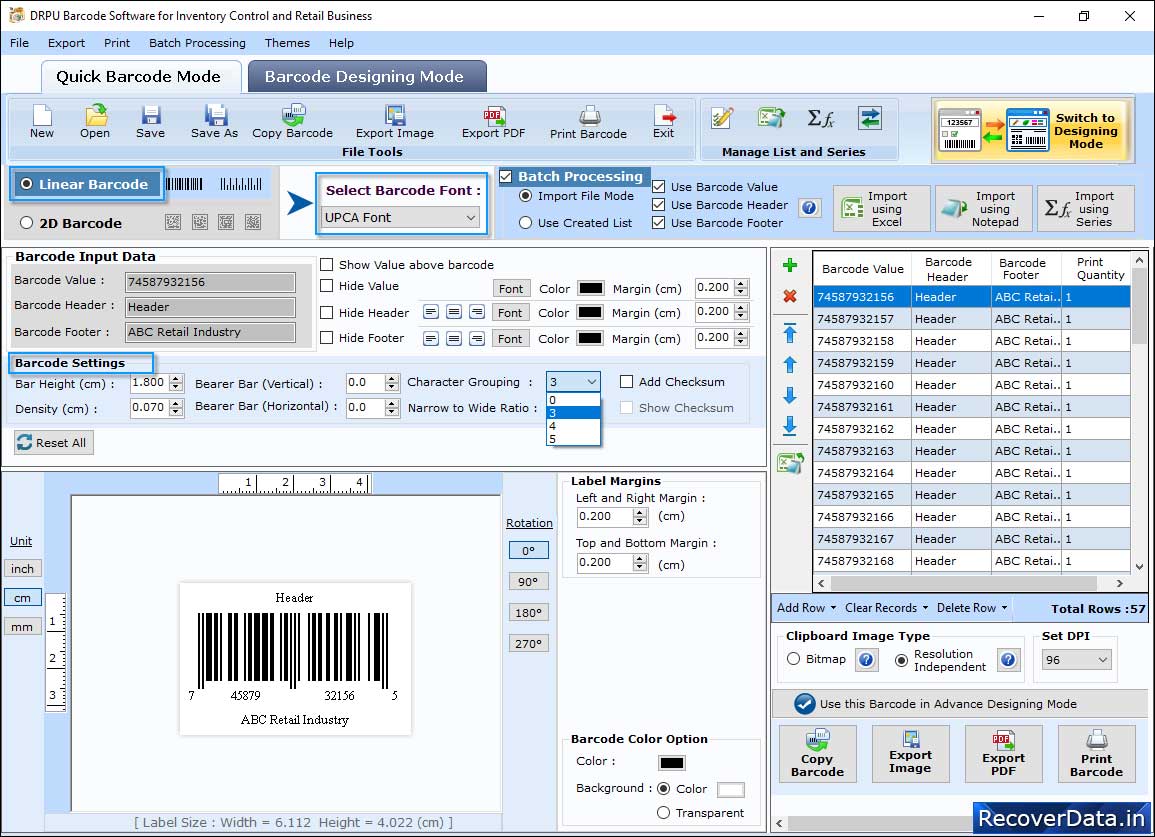
Task: Click the help icon beside Bitmap
Action: pyautogui.click(x=866, y=659)
